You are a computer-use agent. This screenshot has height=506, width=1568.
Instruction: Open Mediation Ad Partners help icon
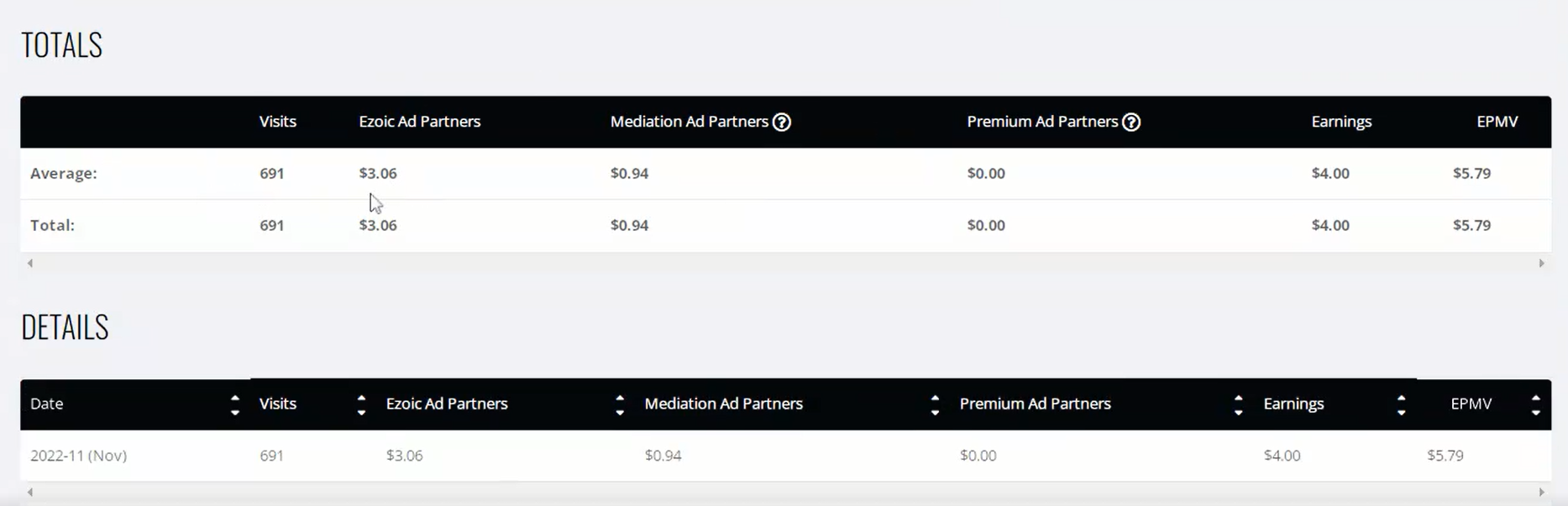781,122
